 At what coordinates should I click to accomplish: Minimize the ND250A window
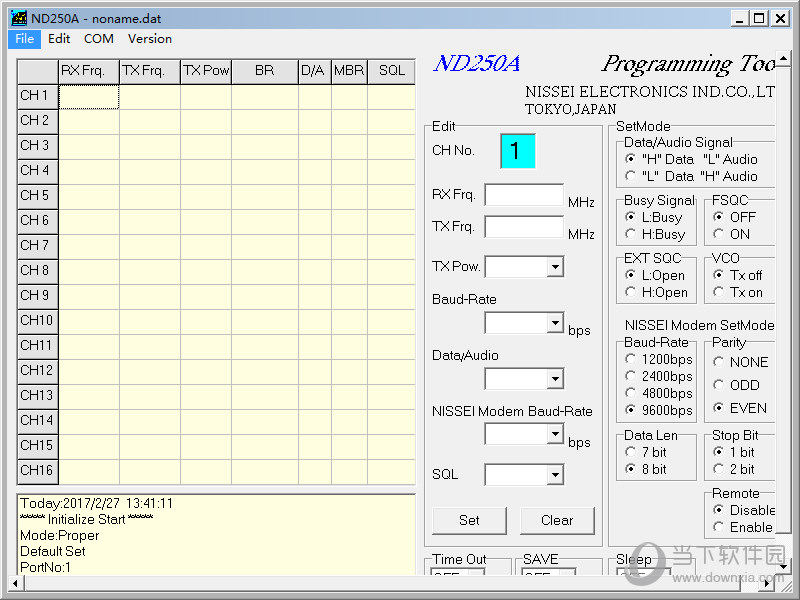[x=739, y=19]
